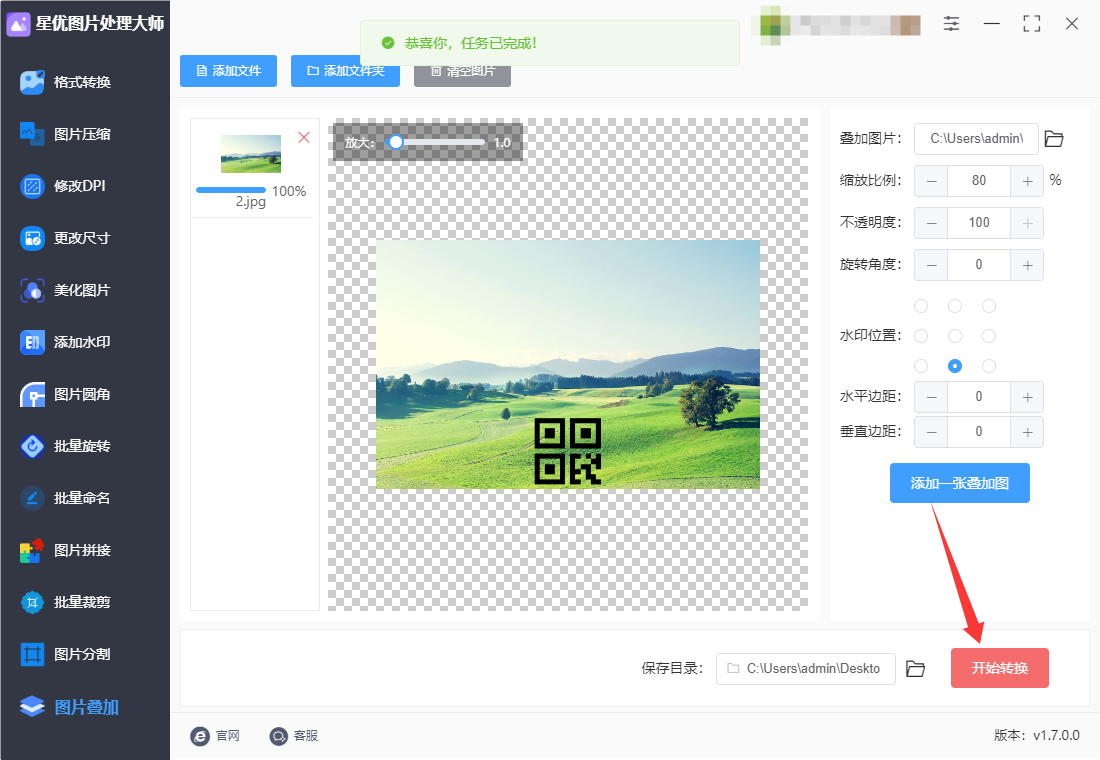Click the 放大 zoom slider handle

tap(396, 142)
